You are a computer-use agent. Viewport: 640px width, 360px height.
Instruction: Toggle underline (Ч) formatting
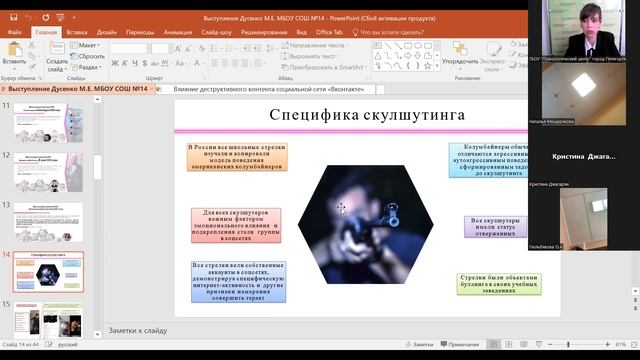coord(135,63)
